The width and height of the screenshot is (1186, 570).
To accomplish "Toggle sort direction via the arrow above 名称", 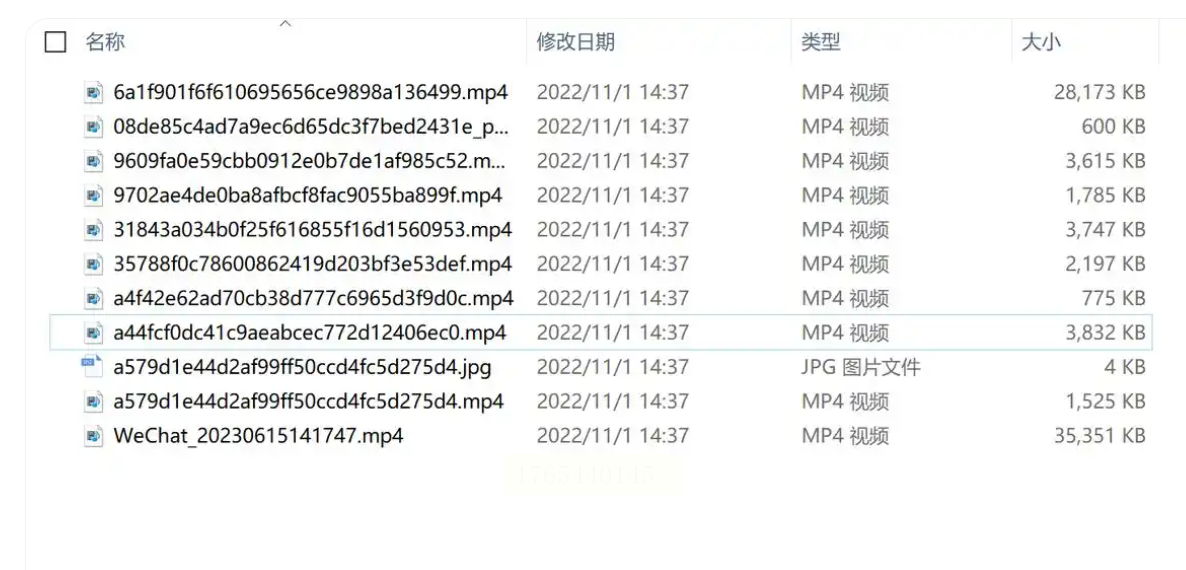I will (x=285, y=24).
